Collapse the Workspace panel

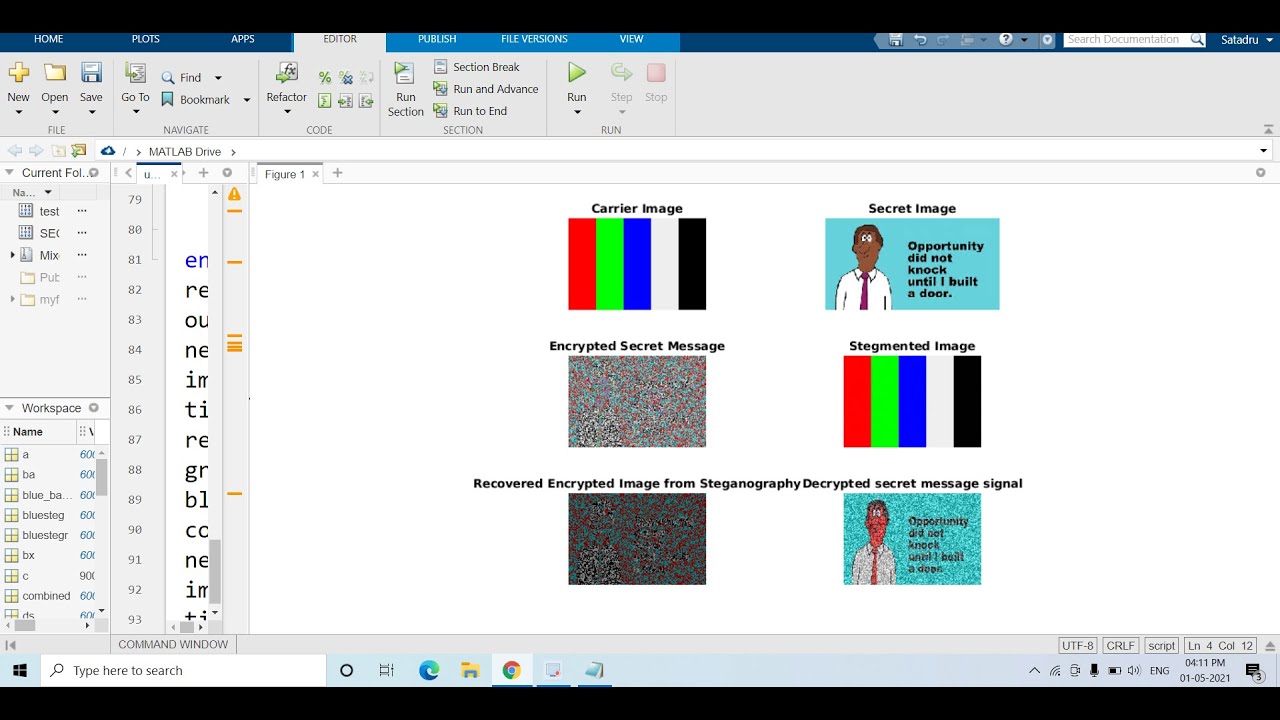(x=10, y=408)
